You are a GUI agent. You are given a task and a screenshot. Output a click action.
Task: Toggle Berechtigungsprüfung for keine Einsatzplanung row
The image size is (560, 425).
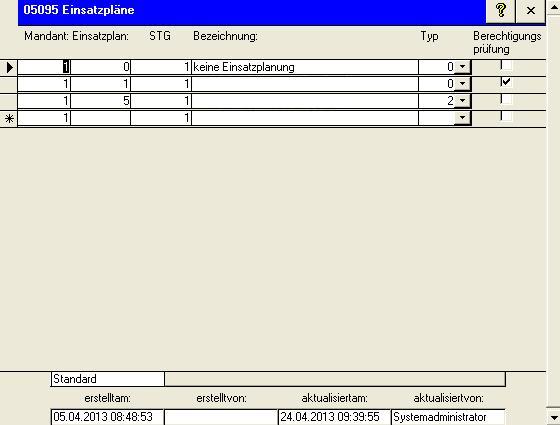[506, 65]
